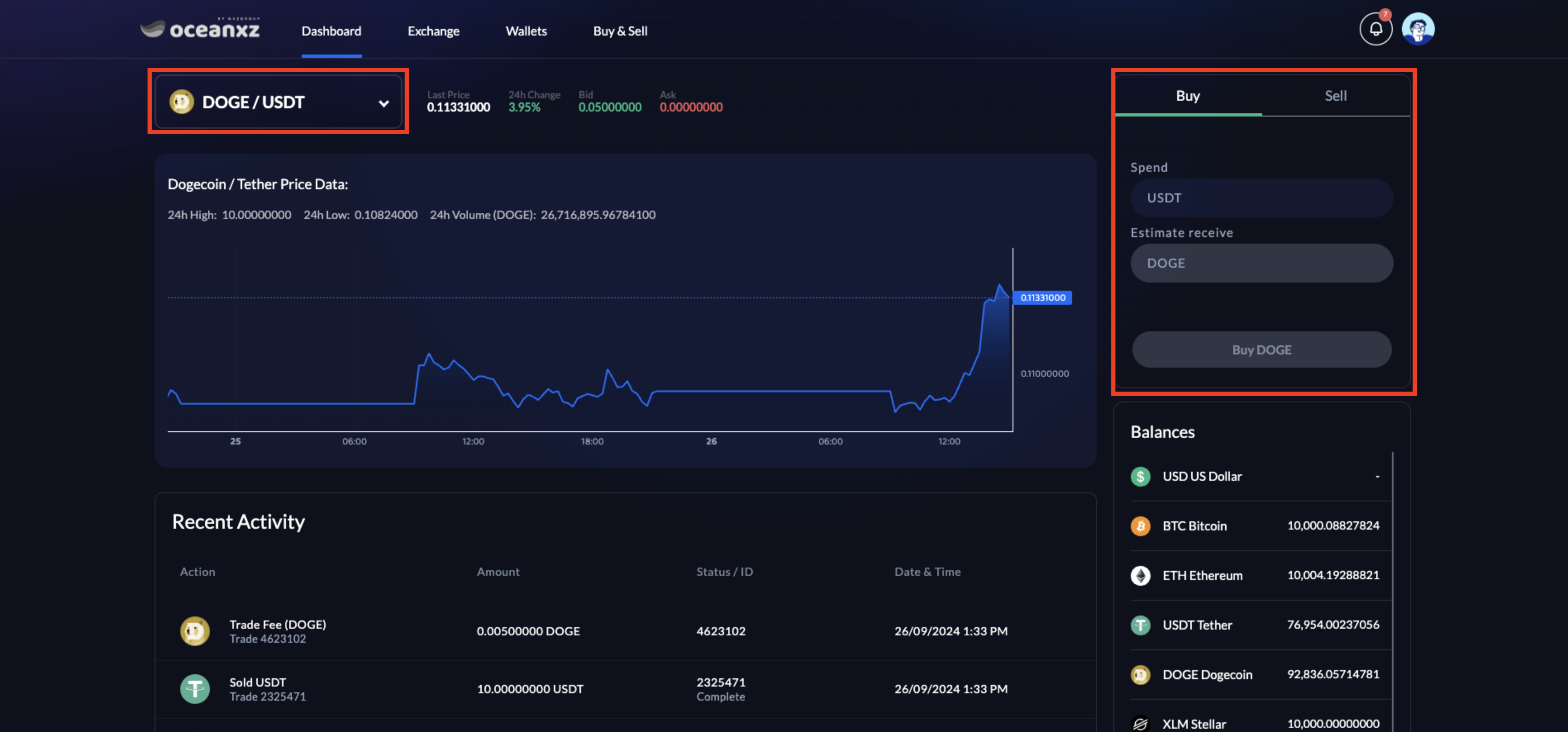Open the Exchange menu item
1568x732 pixels.
434,31
